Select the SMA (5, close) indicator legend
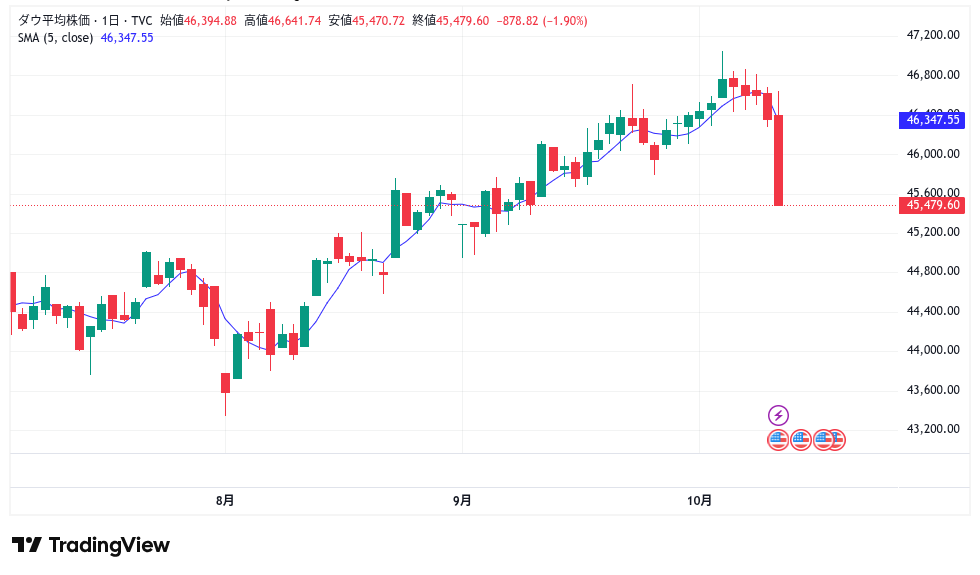This screenshot has height=575, width=980. coord(55,38)
